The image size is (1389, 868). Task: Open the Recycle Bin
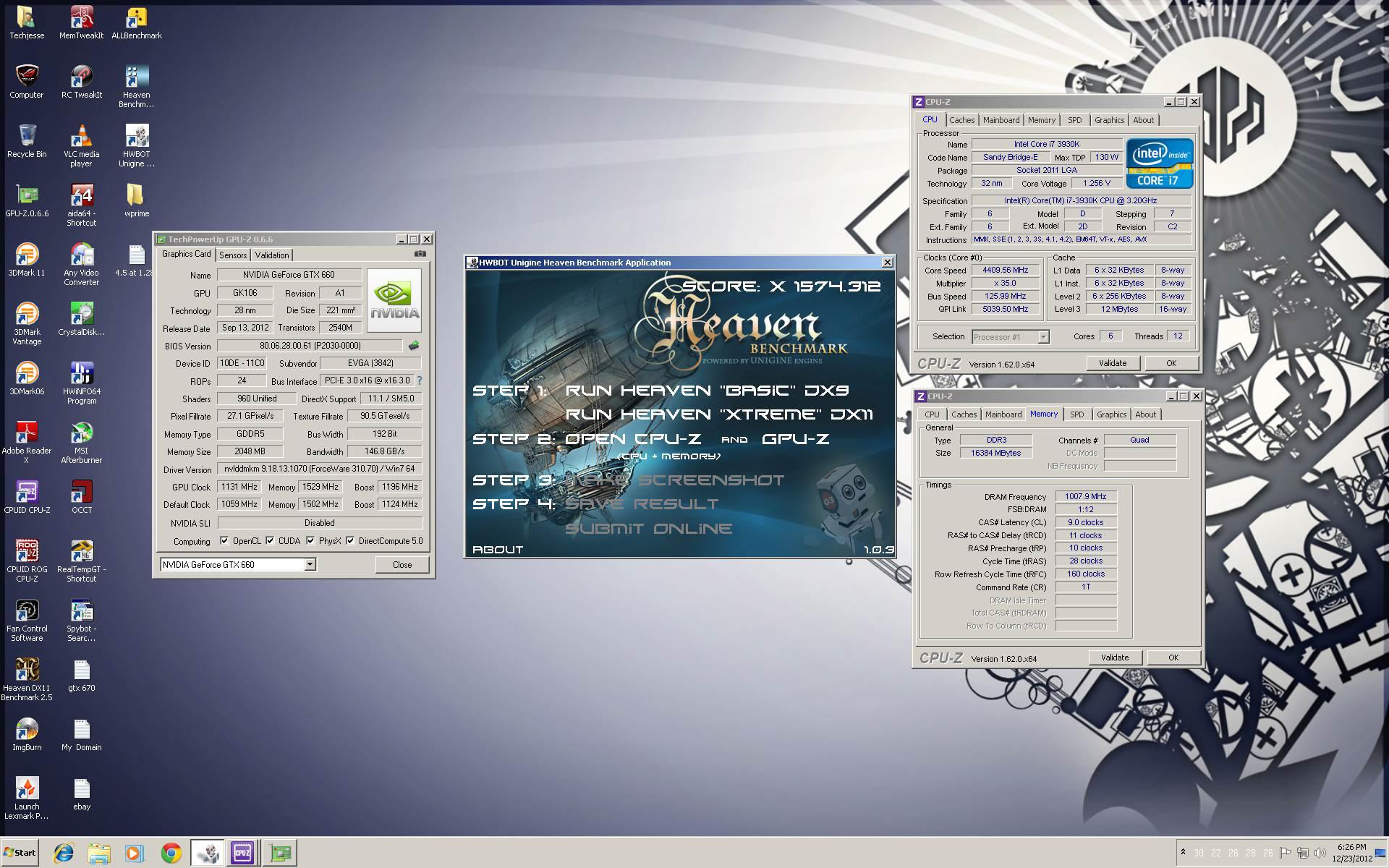coord(27,141)
